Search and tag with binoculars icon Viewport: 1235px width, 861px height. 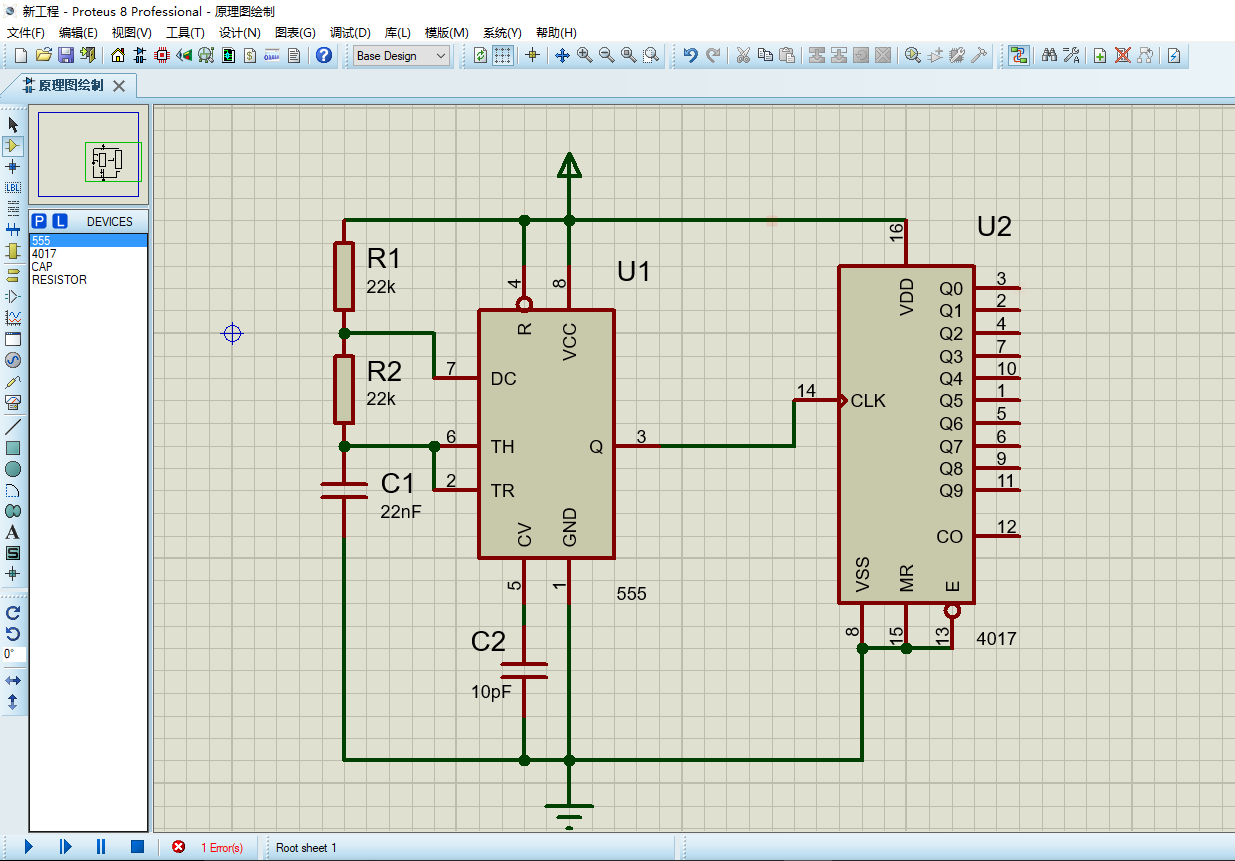click(x=1049, y=56)
